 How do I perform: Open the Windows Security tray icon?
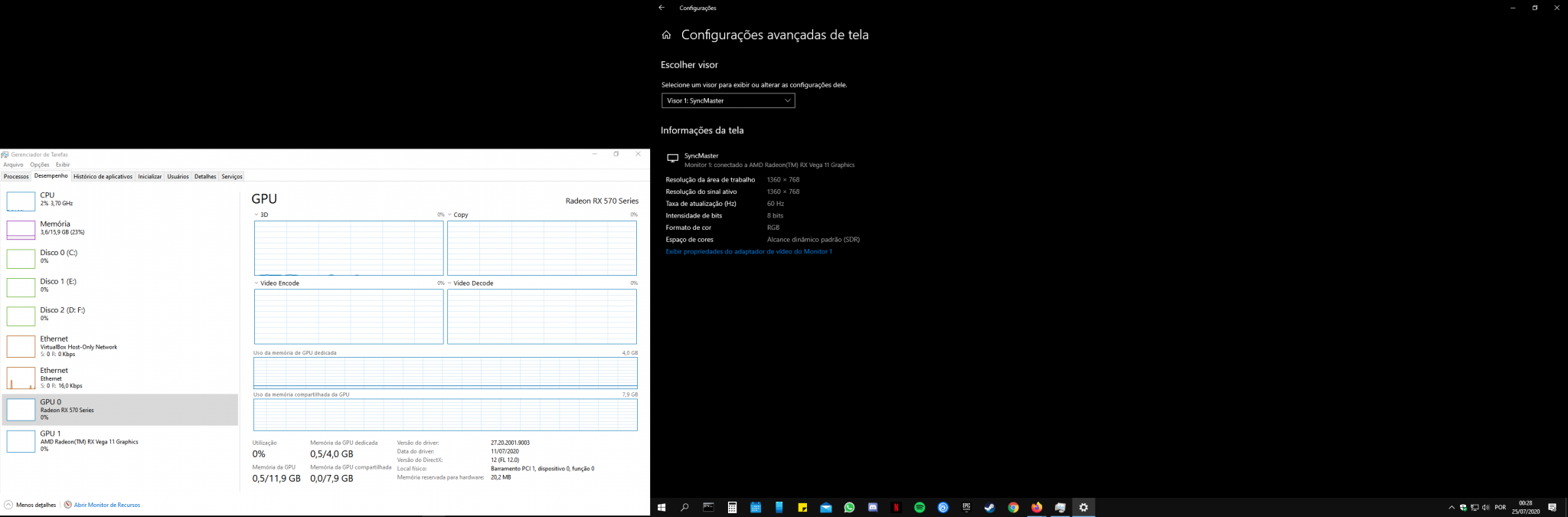coord(1463,507)
